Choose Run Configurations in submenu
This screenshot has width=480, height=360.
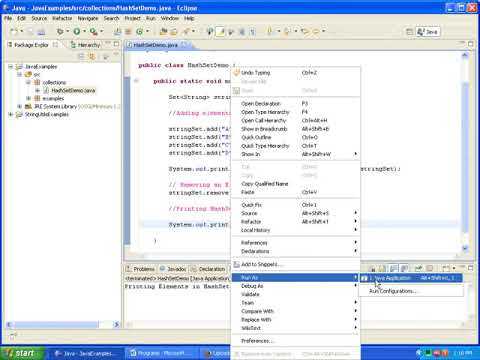[411, 291]
